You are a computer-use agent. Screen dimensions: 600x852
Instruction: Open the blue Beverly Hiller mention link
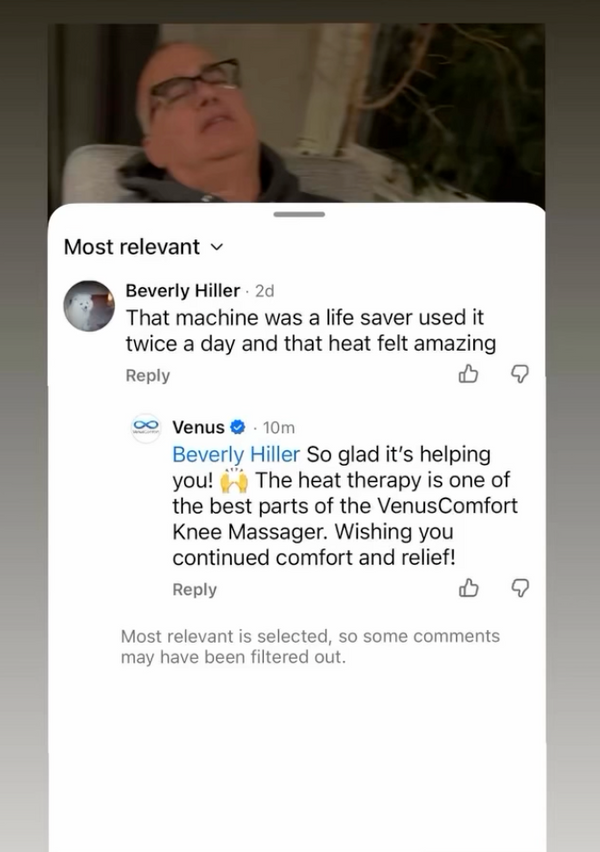(236, 454)
